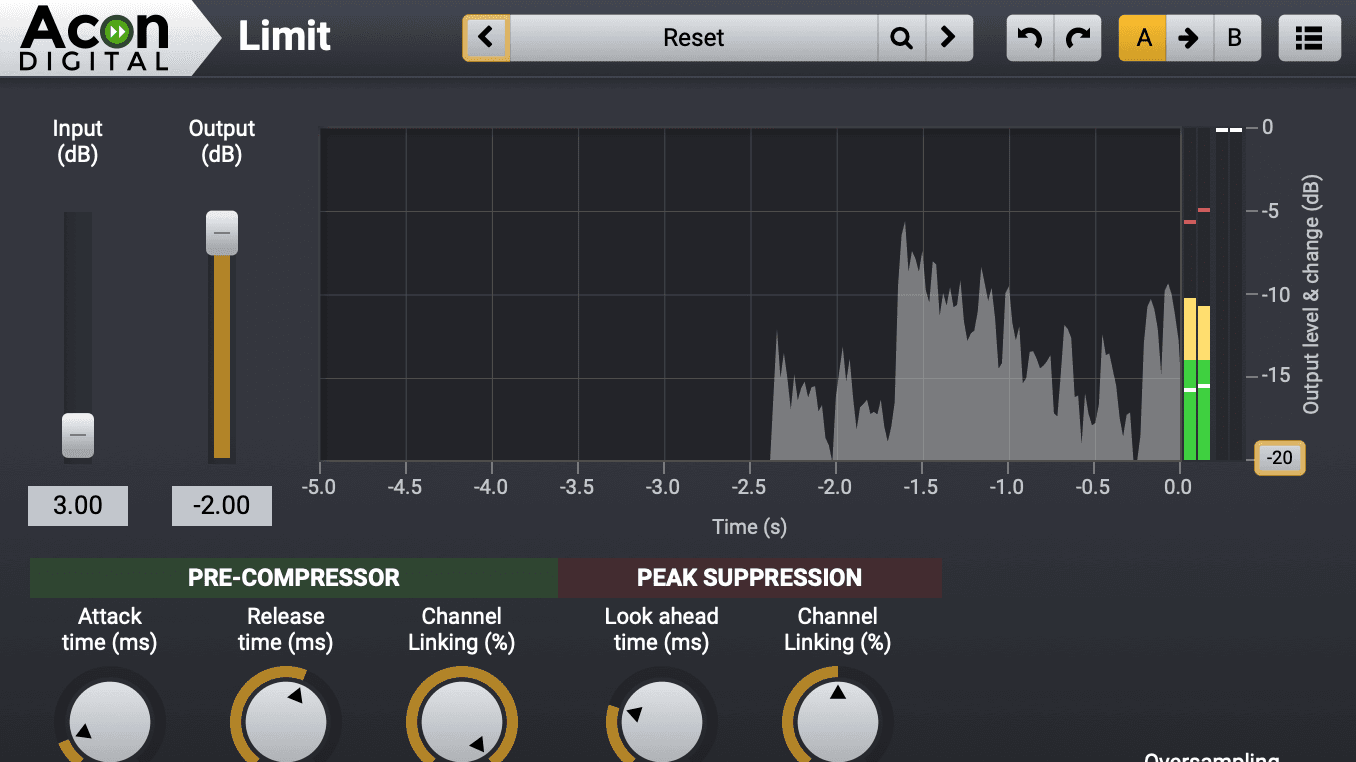Click the Input value field 3.00

click(78, 505)
